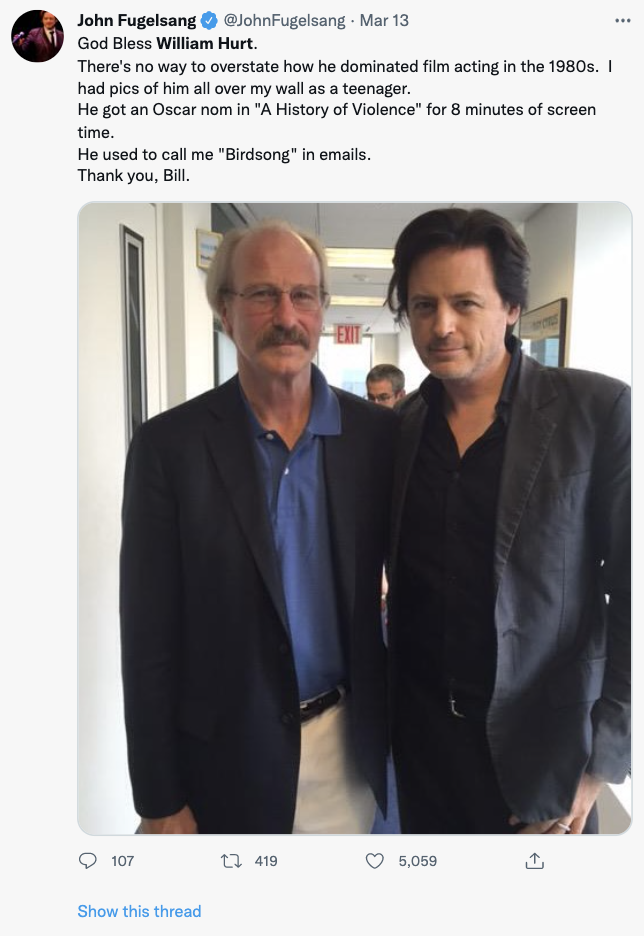Viewport: 644px width, 936px height.
Task: Click the blue verified badge
Action: pyautogui.click(x=208, y=21)
